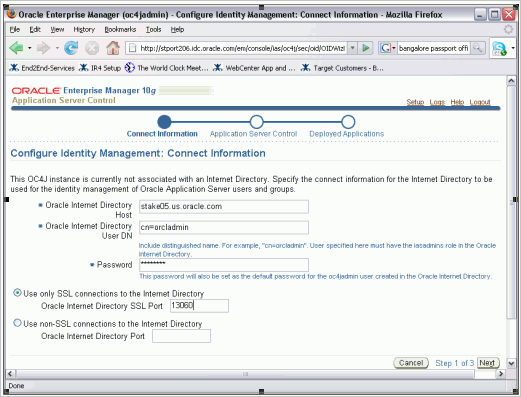Screen dimensions: 521x397
Task: Expand the address bar URL dropdown
Action: pos(352,48)
